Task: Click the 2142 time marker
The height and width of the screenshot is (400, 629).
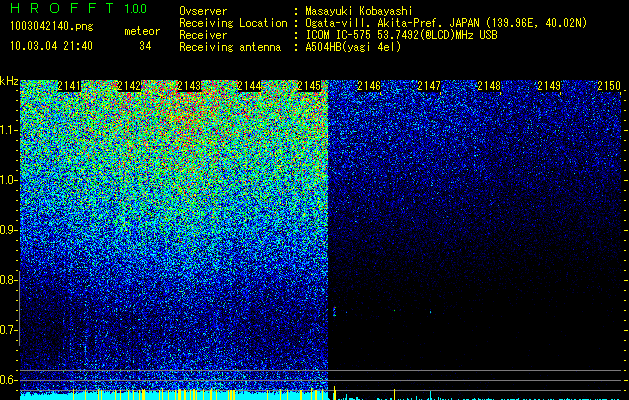Action: pos(129,86)
